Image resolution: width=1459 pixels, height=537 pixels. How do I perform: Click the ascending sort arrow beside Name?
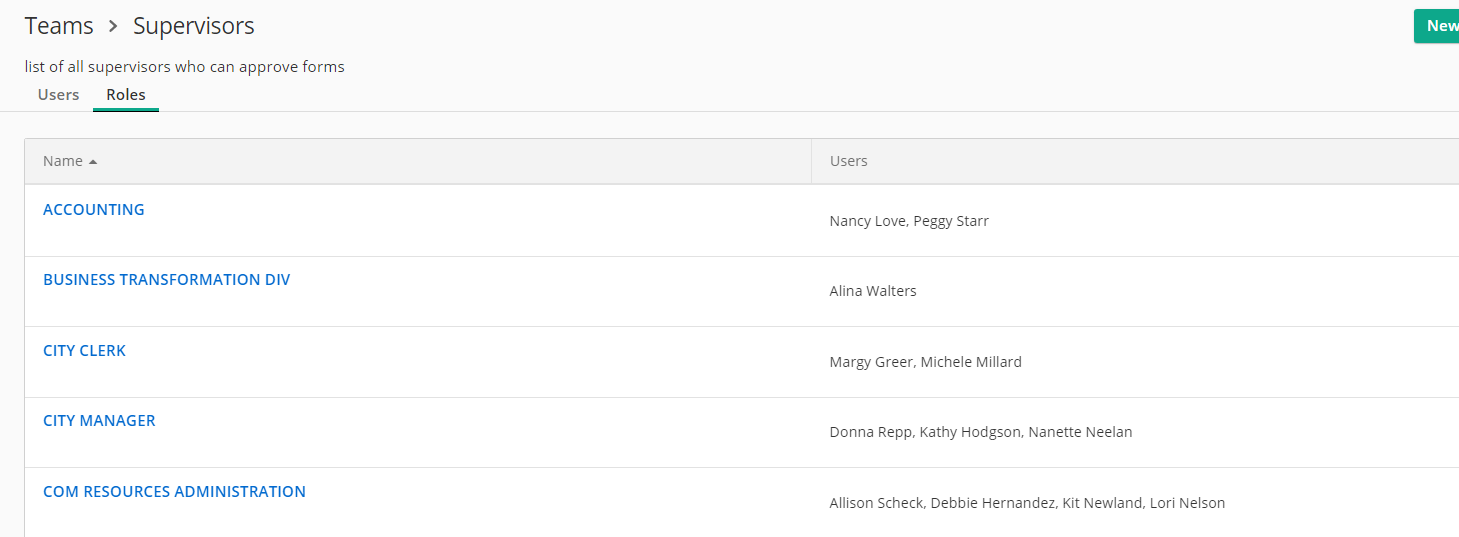[x=93, y=162]
